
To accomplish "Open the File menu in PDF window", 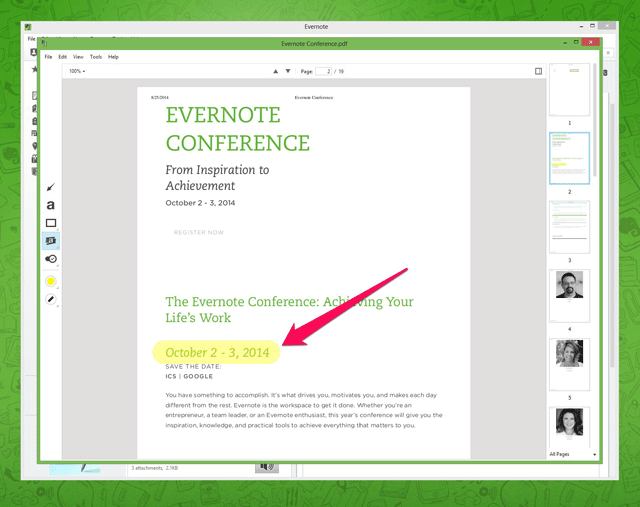I will tap(48, 57).
